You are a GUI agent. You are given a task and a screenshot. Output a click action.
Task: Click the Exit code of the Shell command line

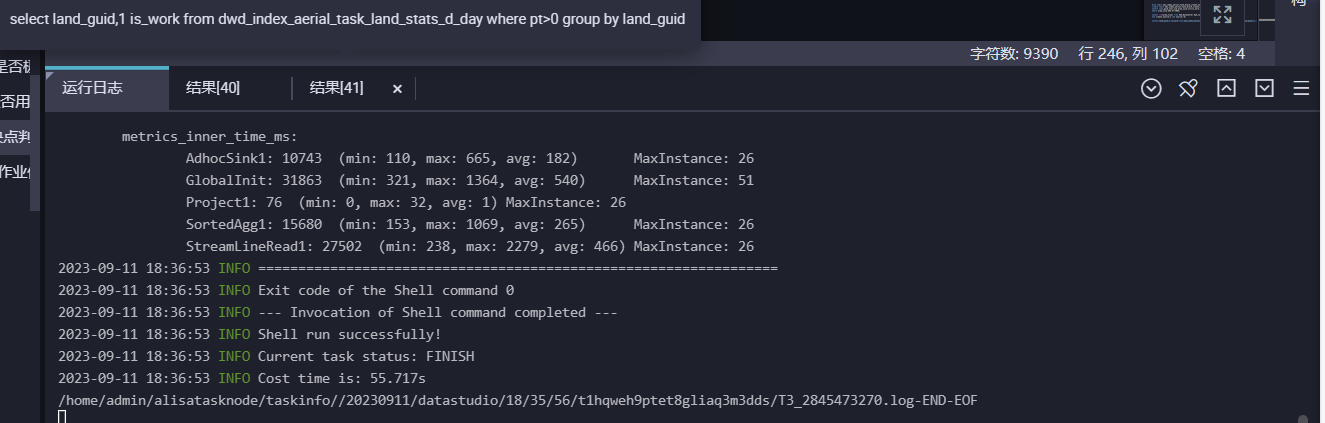pyautogui.click(x=286, y=291)
